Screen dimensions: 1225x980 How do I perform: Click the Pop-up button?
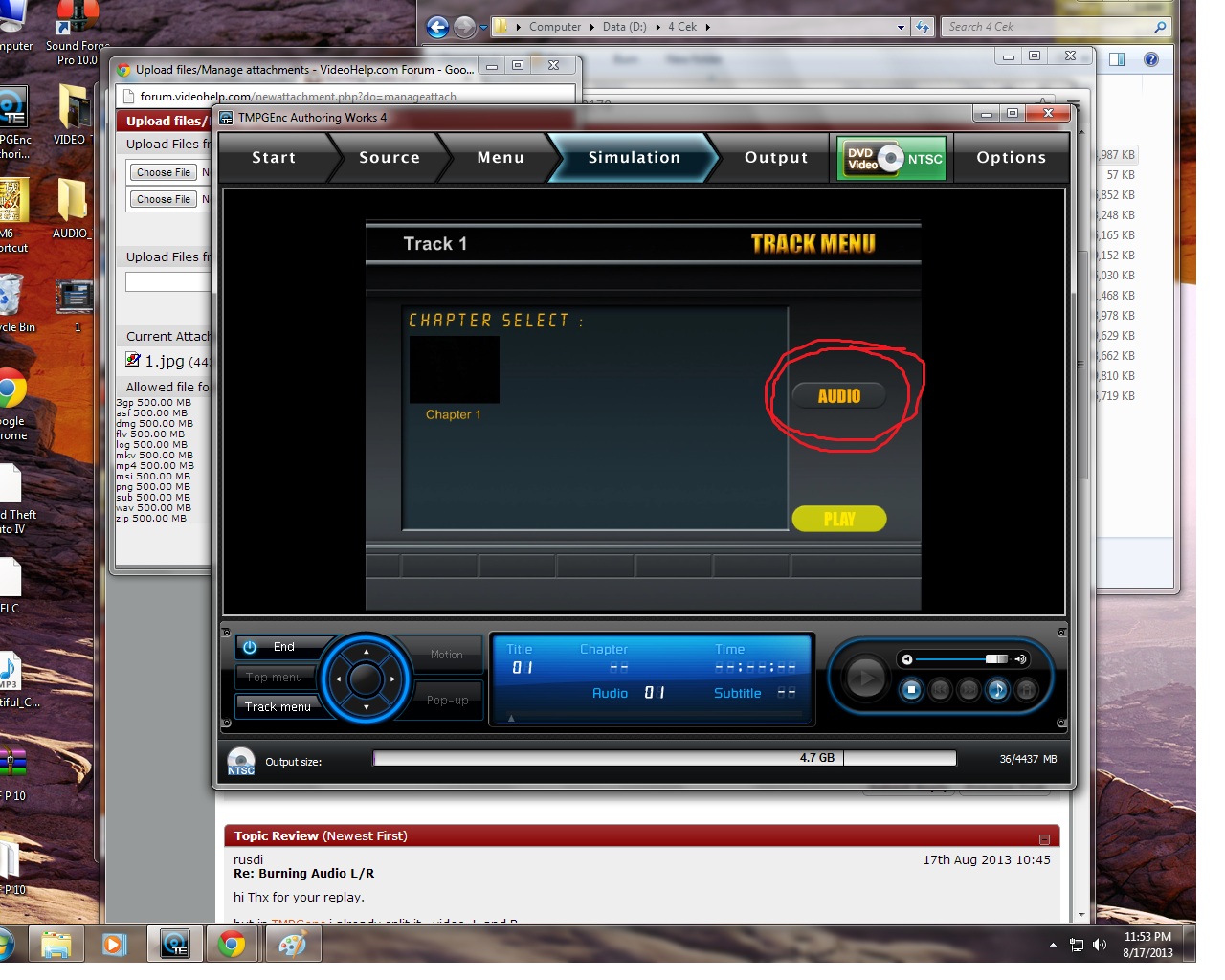pyautogui.click(x=447, y=701)
